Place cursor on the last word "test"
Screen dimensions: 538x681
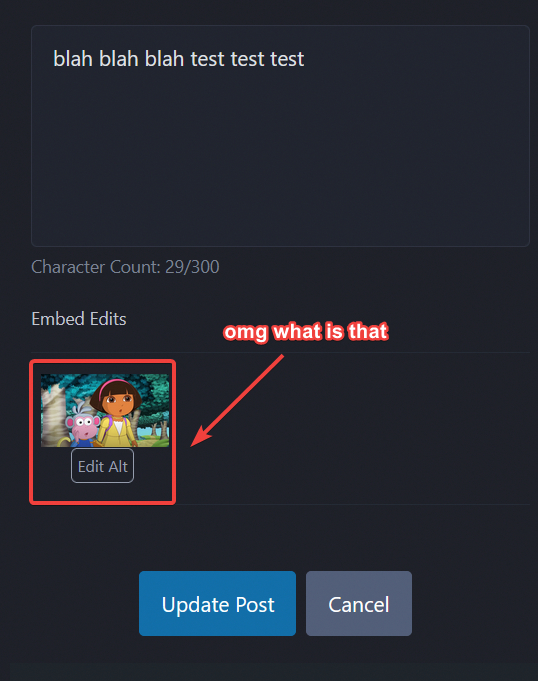click(287, 59)
